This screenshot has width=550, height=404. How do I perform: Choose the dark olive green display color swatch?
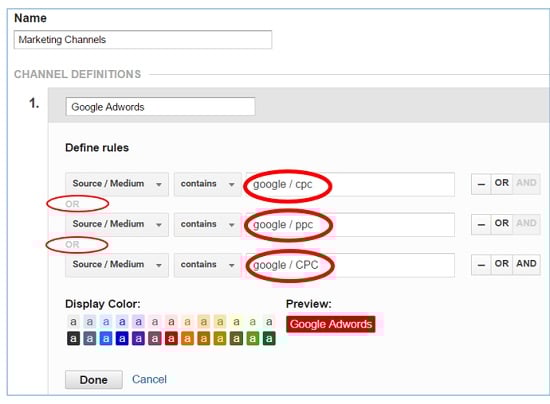[236, 339]
